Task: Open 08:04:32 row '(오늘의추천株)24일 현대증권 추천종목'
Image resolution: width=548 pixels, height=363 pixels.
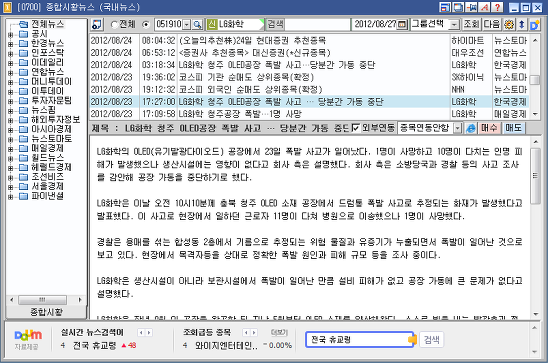Action: tap(309, 41)
